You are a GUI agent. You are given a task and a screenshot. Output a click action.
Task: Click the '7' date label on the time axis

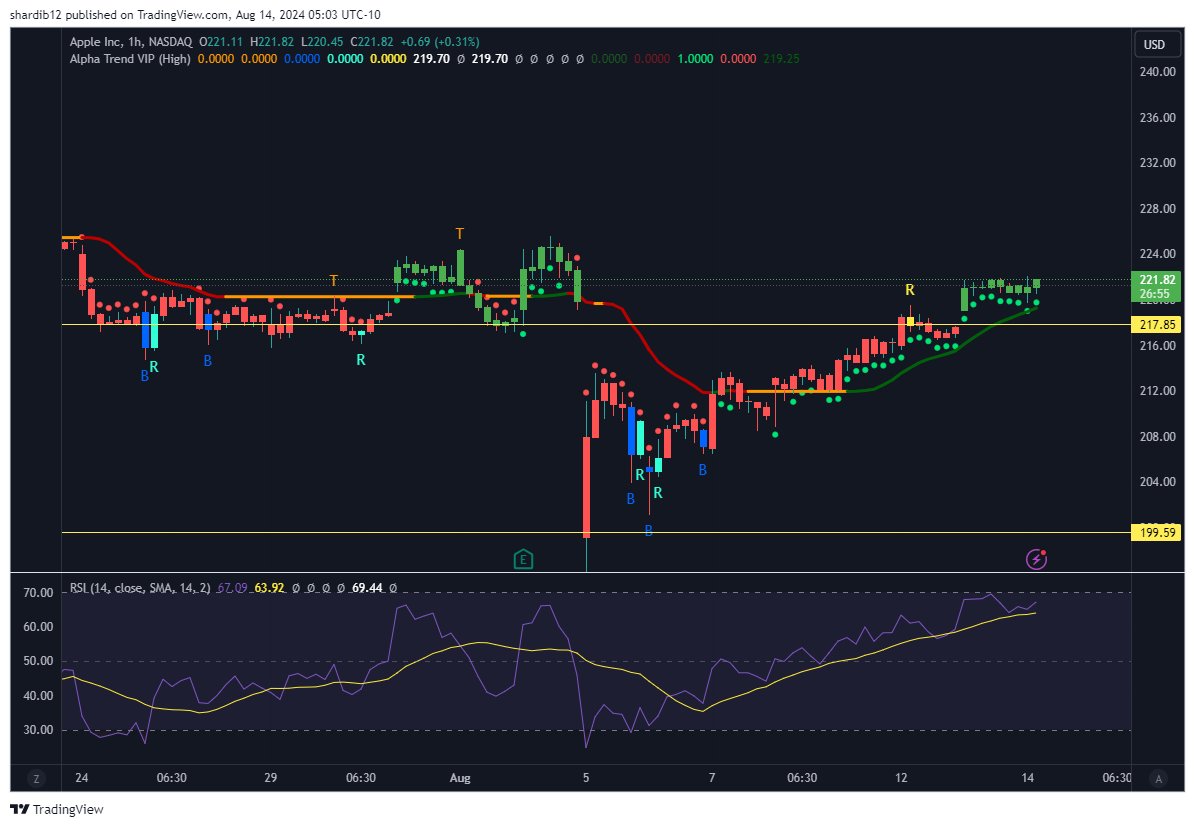tap(712, 778)
